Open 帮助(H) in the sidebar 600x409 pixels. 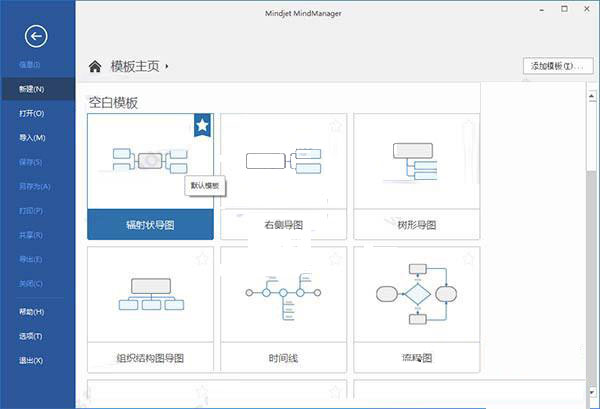click(32, 312)
